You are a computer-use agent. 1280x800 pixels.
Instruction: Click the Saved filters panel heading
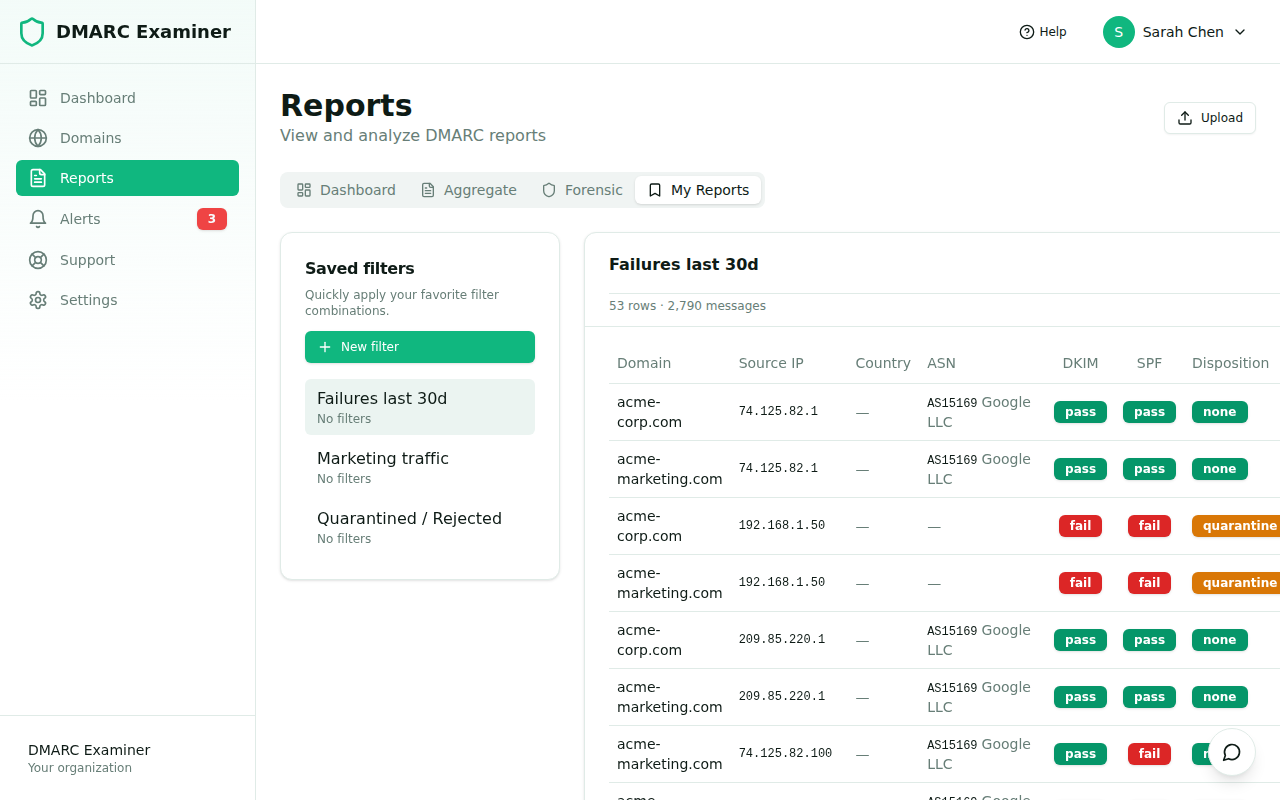click(360, 268)
